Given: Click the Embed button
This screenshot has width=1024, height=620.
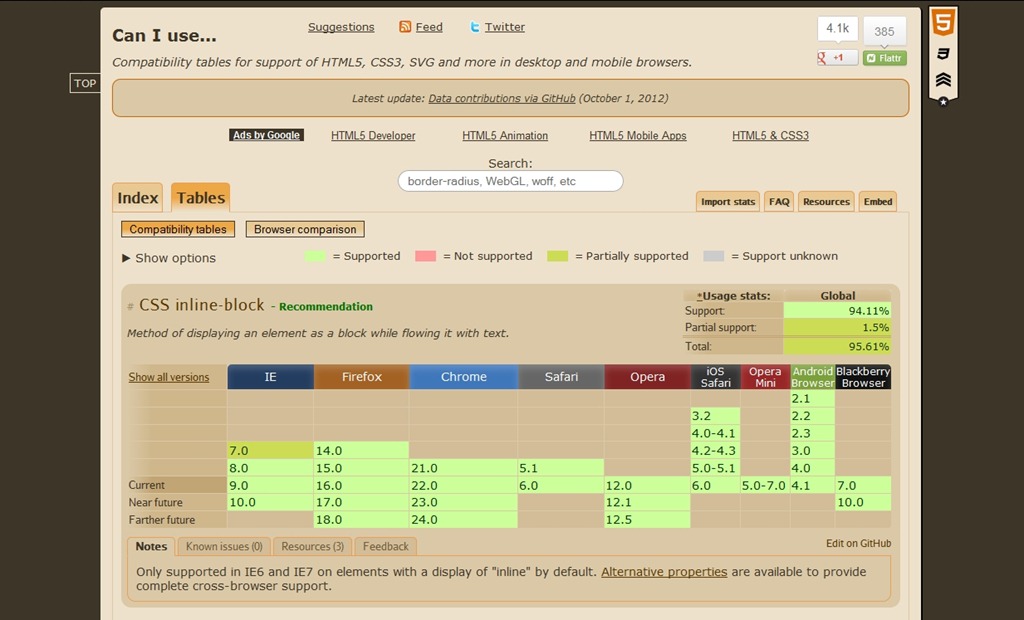Looking at the screenshot, I should tap(878, 202).
